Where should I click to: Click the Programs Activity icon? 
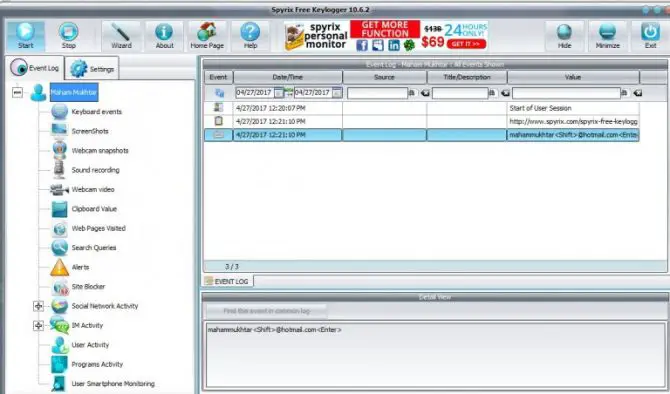point(59,365)
